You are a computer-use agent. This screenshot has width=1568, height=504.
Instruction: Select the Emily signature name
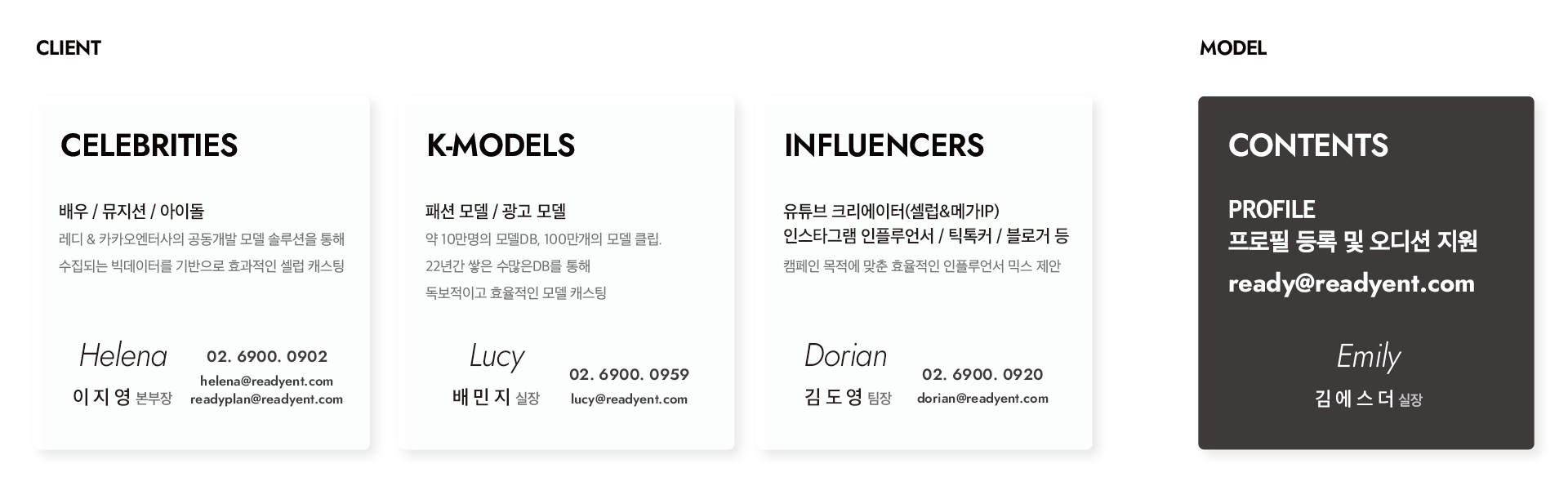pyautogui.click(x=1368, y=357)
